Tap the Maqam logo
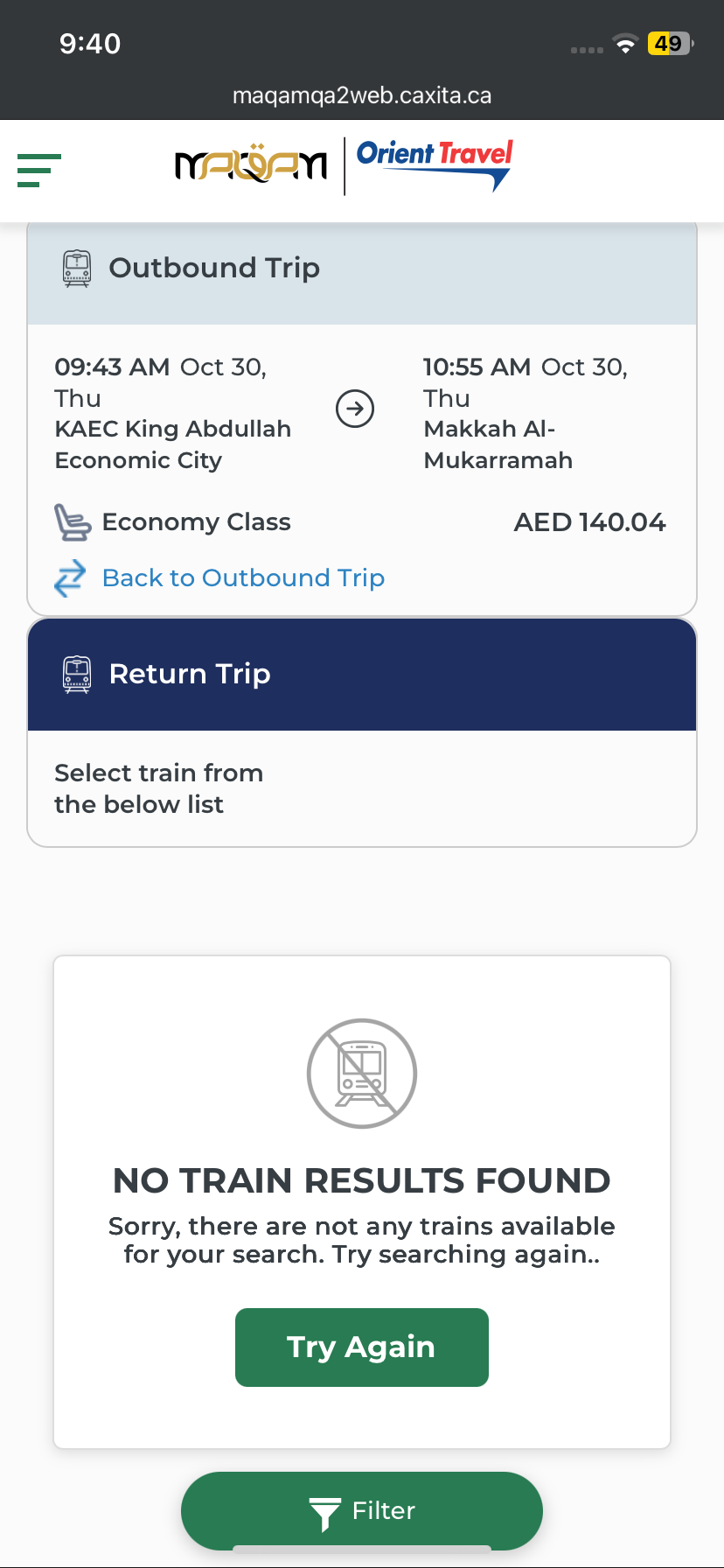Viewport: 724px width, 1568px height. click(x=251, y=164)
